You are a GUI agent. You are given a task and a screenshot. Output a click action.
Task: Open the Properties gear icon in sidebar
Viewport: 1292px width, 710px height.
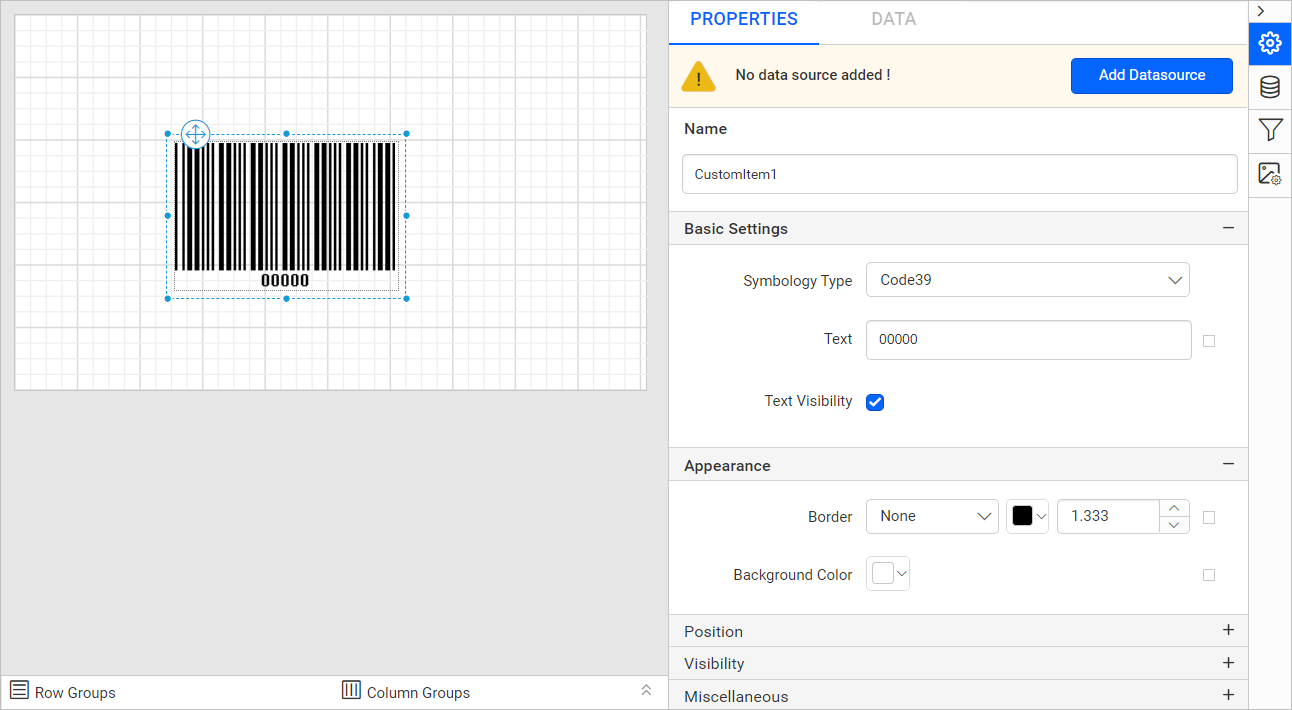pos(1270,43)
